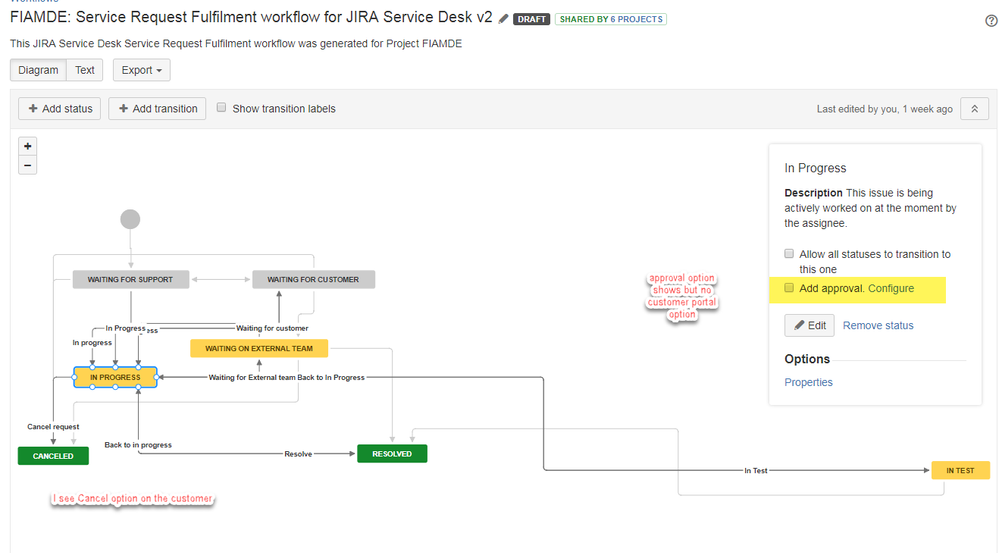Screen dimensions: 999x553
Task: Zoom in the diagram with the plus button
Action: pos(27,147)
